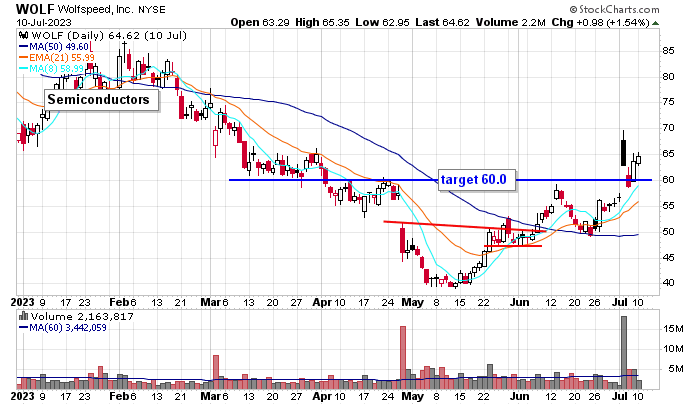Click the green up-arrow change indicator
Image resolution: width=700 pixels, height=405 pixels.
(x=655, y=23)
